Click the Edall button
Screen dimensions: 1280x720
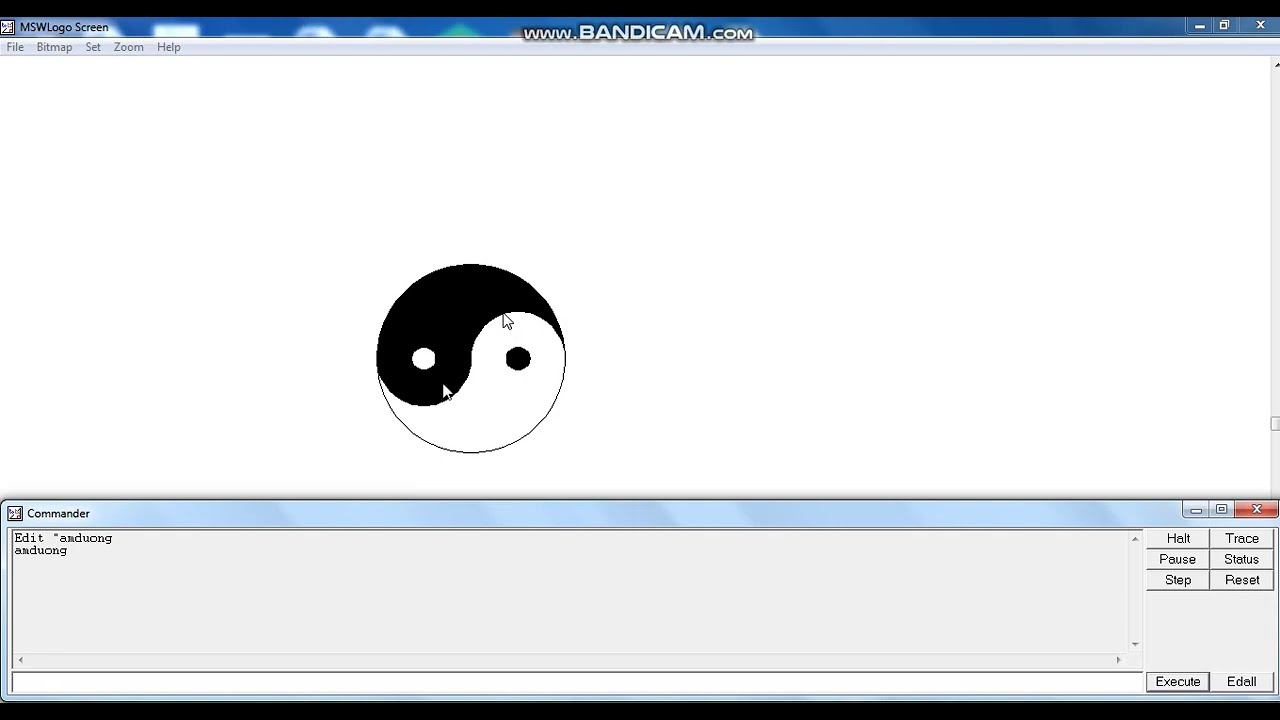(x=1242, y=682)
